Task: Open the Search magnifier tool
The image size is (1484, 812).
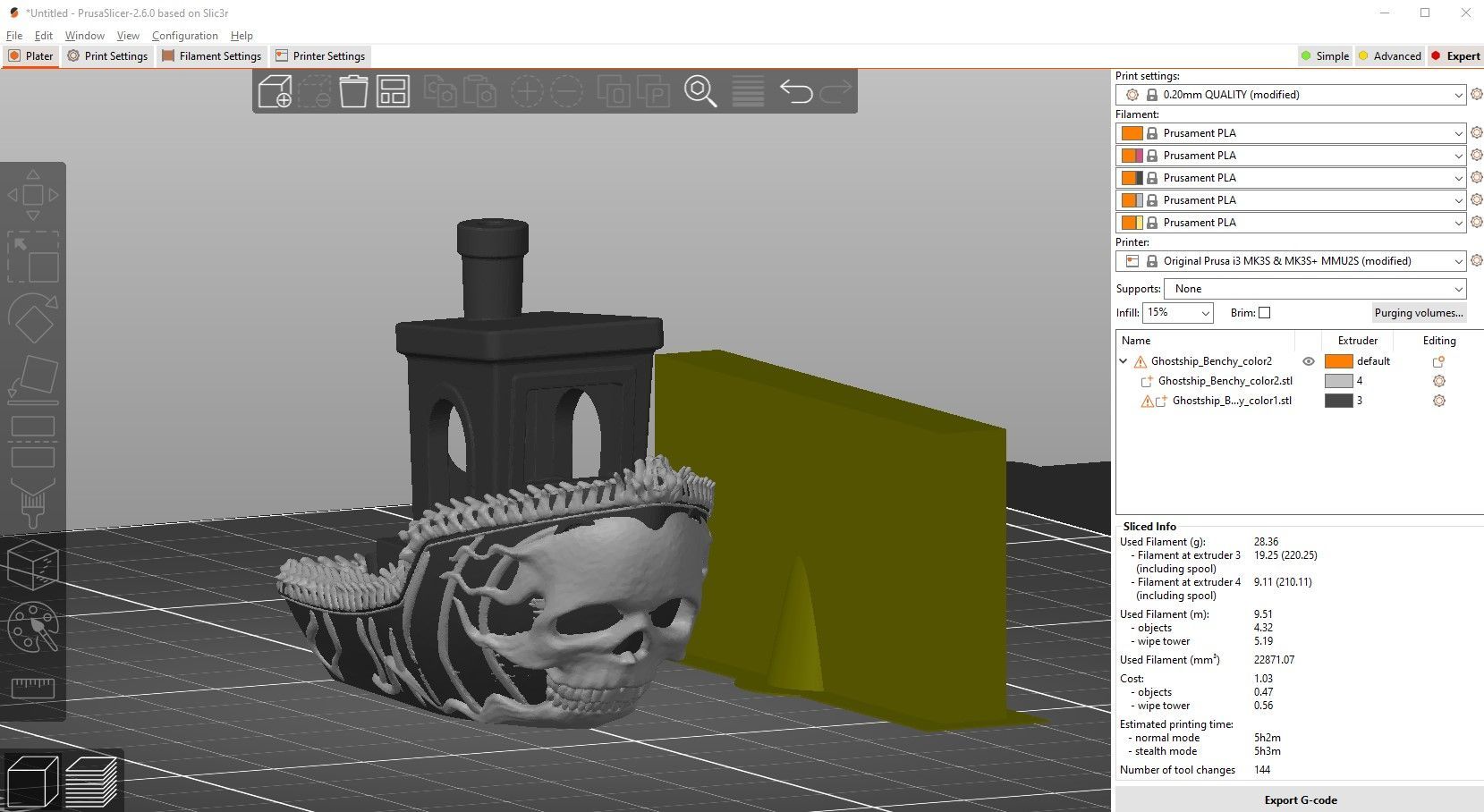Action: tap(700, 91)
